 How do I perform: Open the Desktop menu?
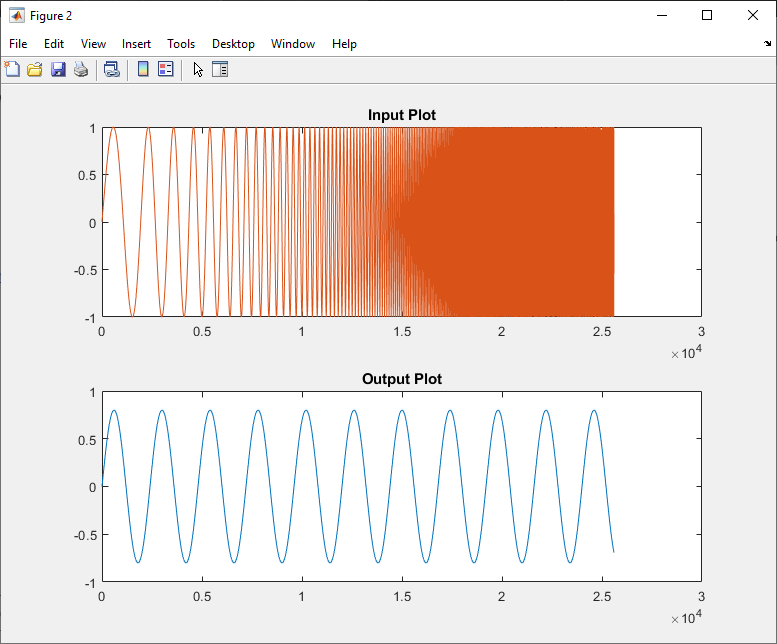[233, 44]
